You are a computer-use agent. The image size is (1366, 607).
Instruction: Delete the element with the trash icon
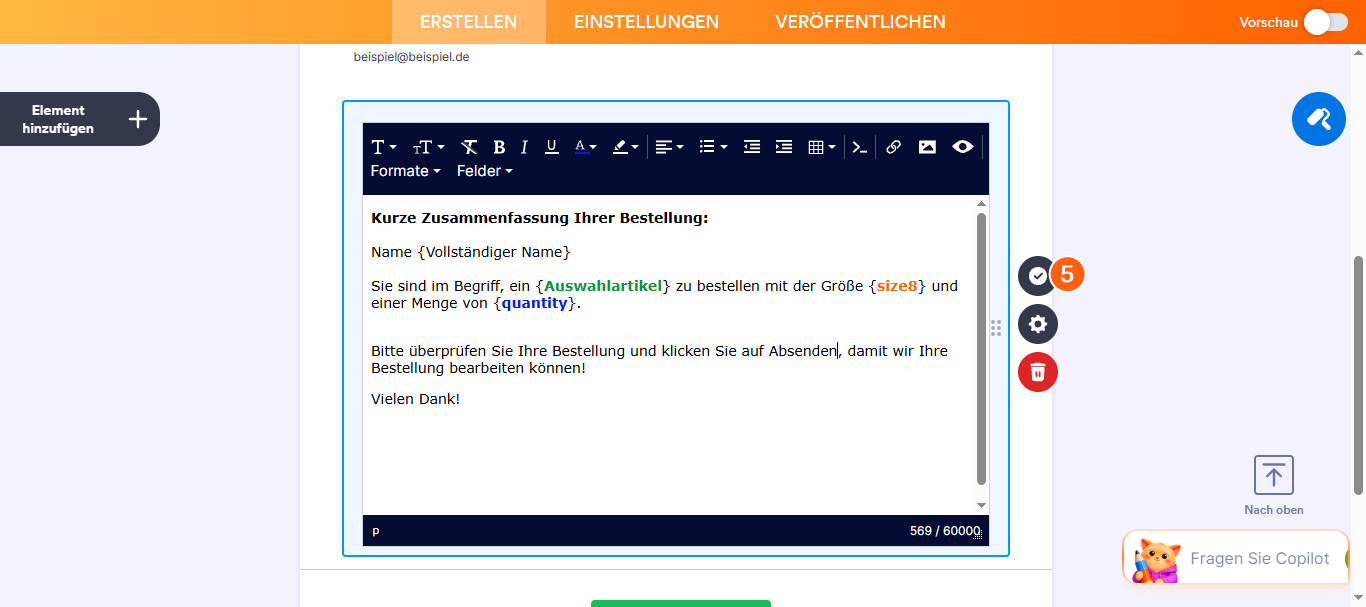click(x=1038, y=372)
